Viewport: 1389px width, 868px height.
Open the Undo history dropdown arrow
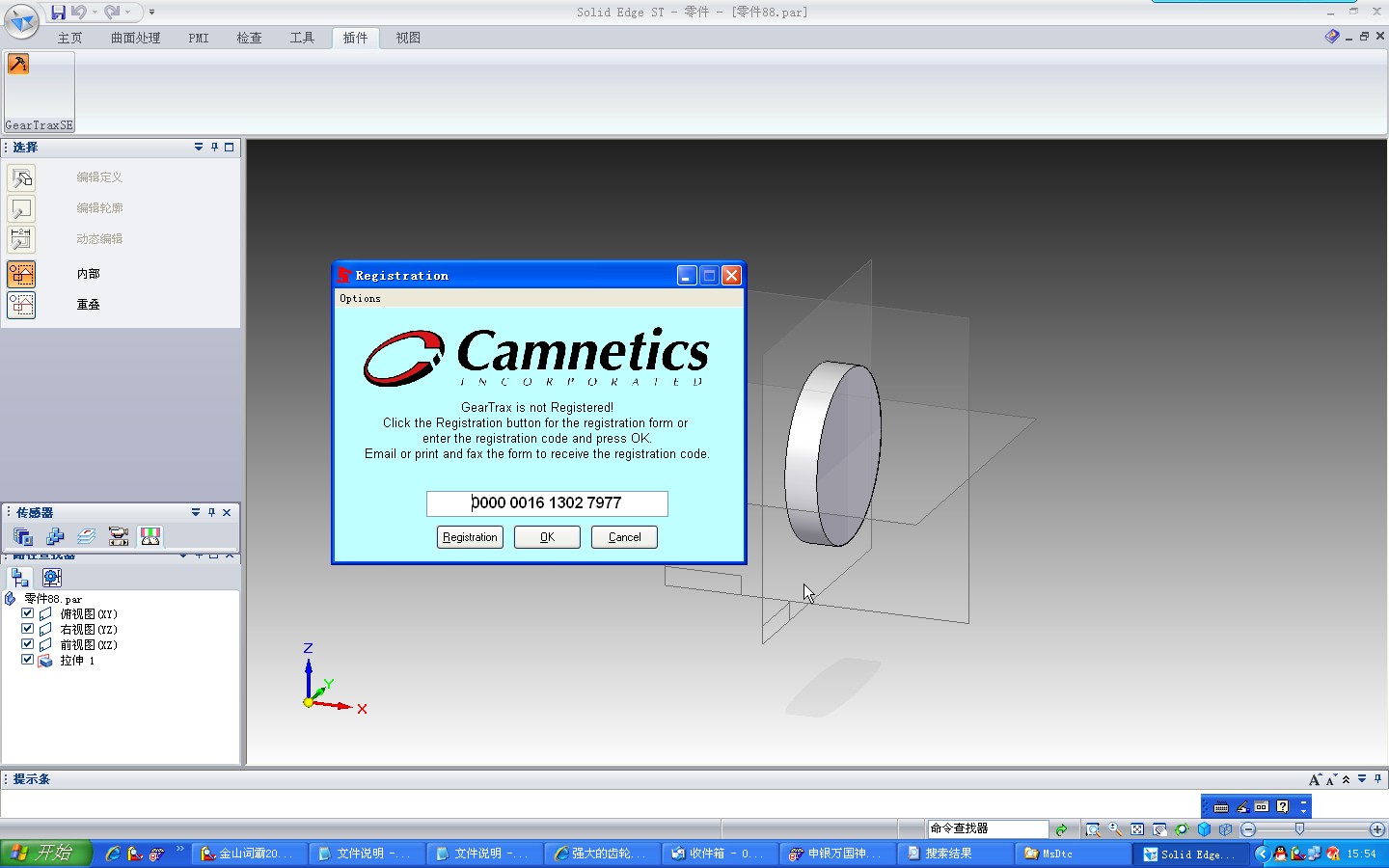click(x=95, y=13)
